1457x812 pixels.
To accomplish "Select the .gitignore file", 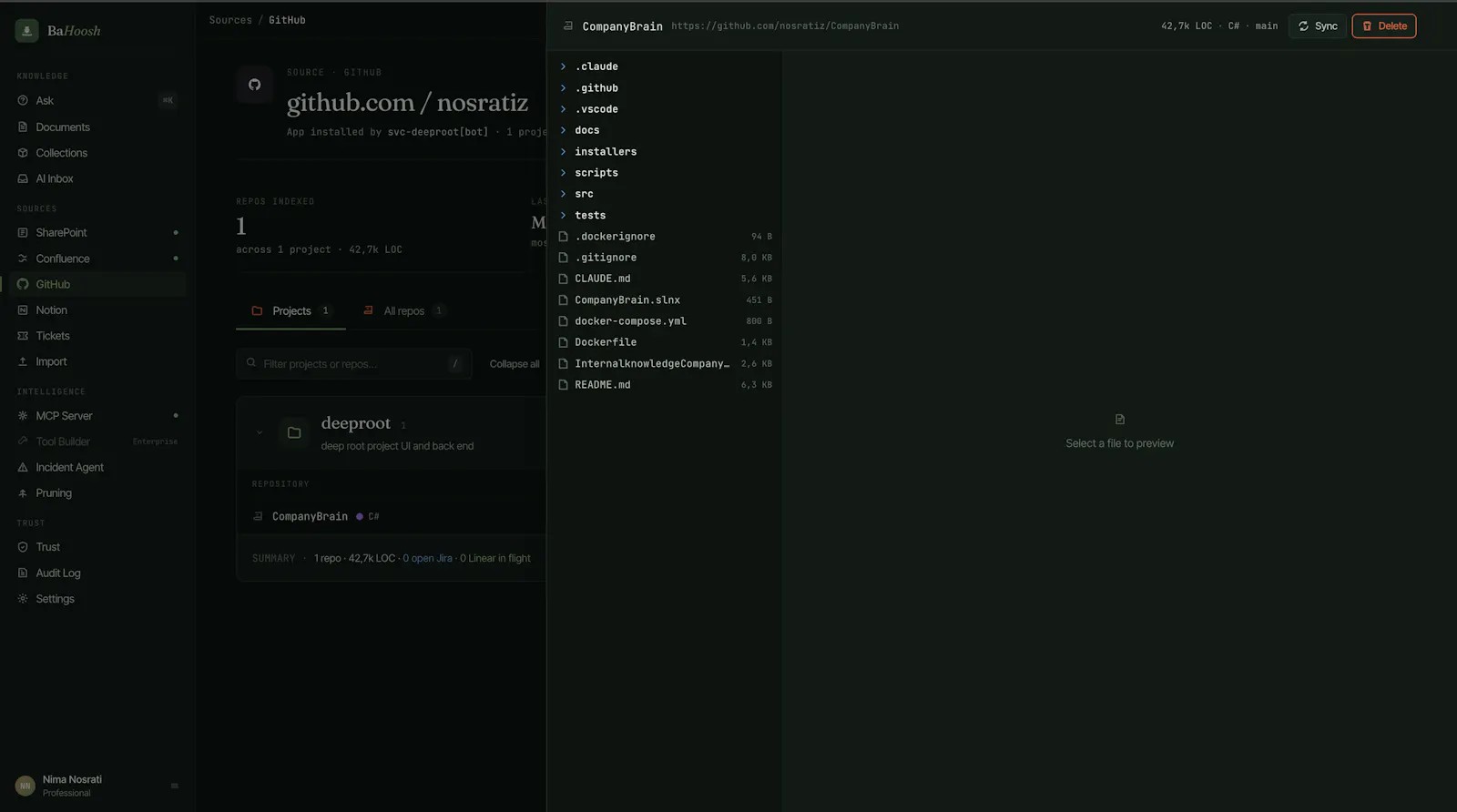I will tap(665, 258).
